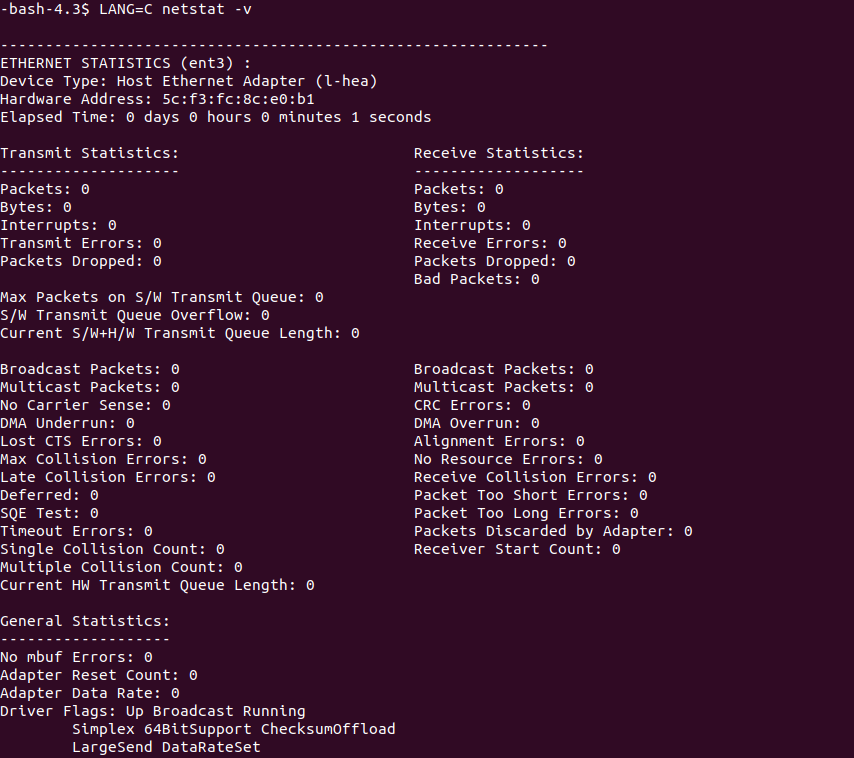
Task: Click S/W Transmit Queue Overflow line
Action: point(134,315)
